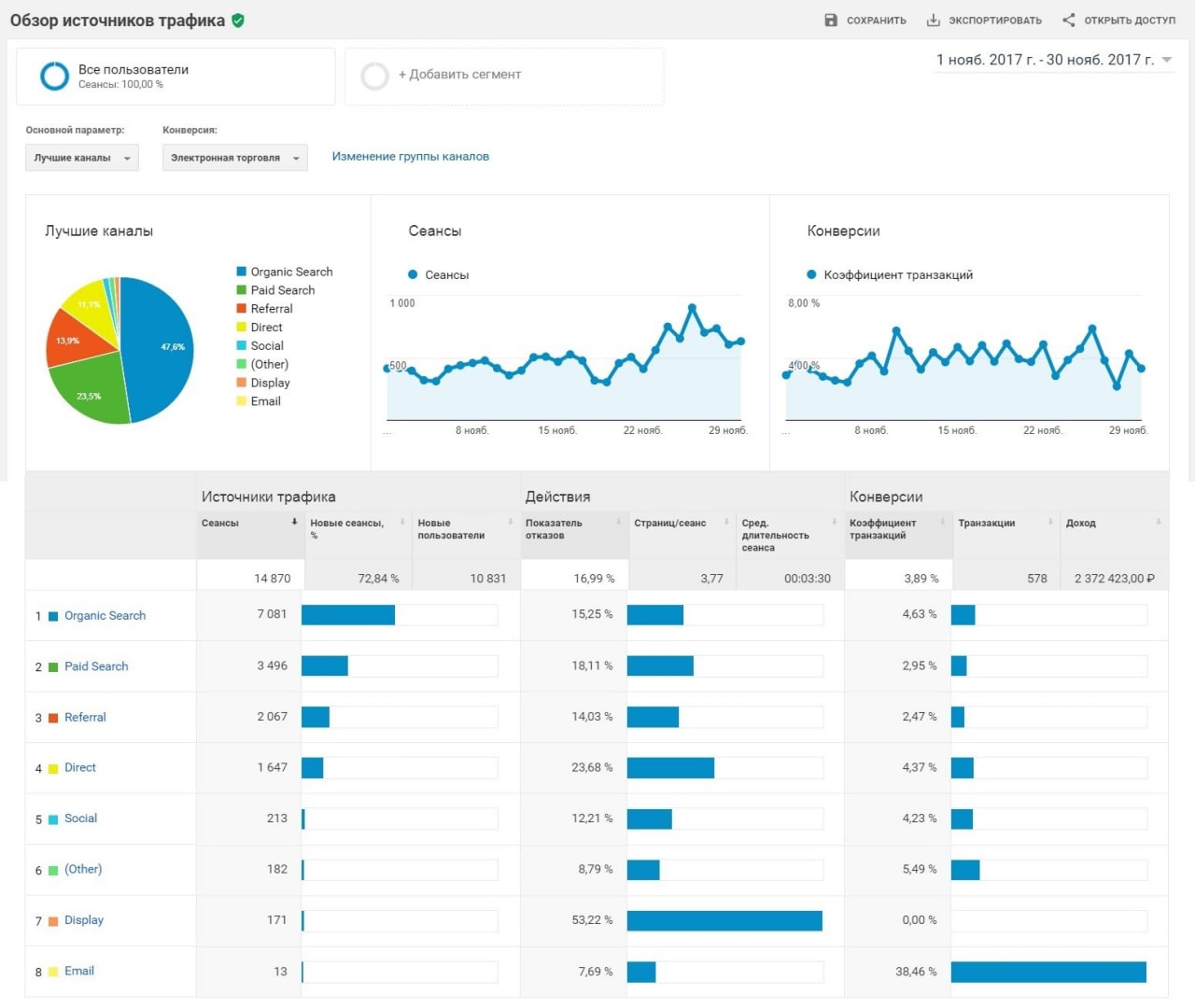This screenshot has width=1195, height=1008.
Task: Click the green Paid Search pie slice
Action: click(89, 390)
